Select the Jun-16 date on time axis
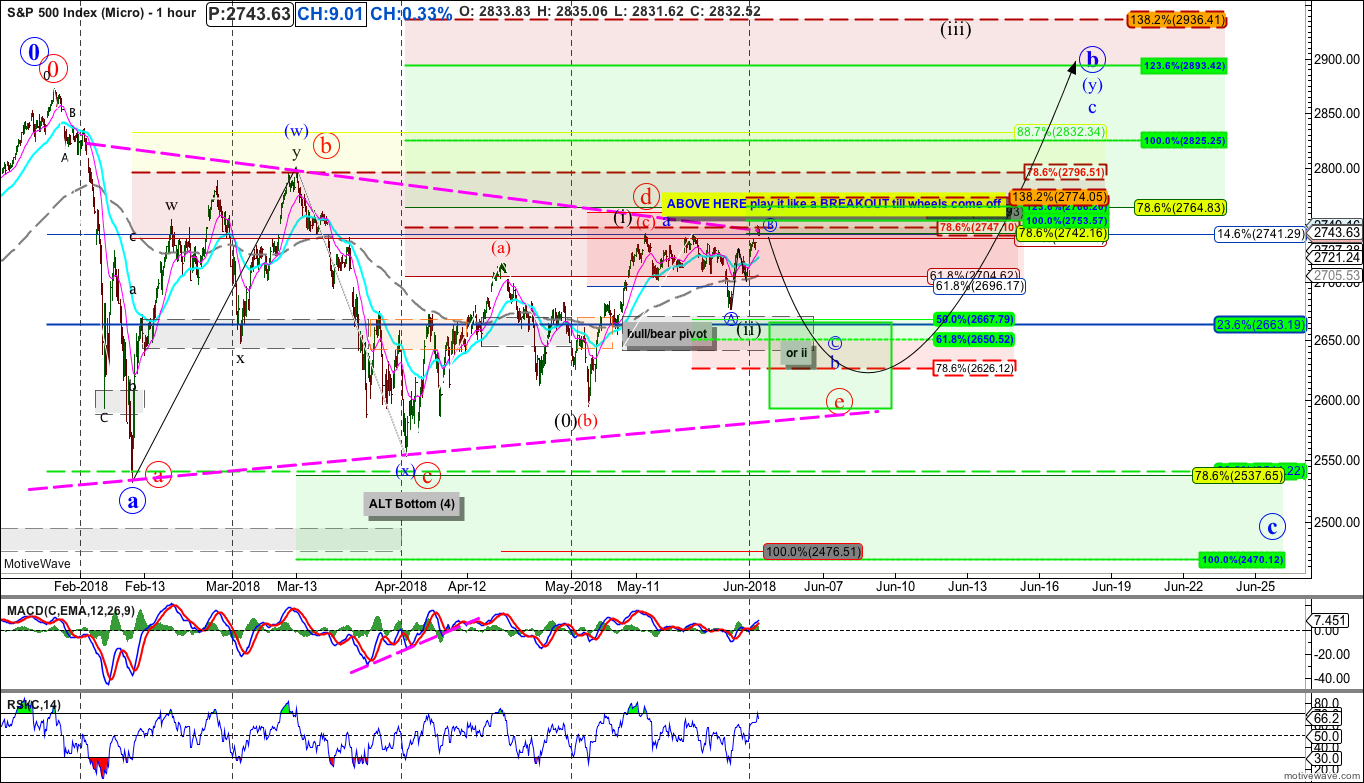The height and width of the screenshot is (783, 1364). [x=1039, y=586]
